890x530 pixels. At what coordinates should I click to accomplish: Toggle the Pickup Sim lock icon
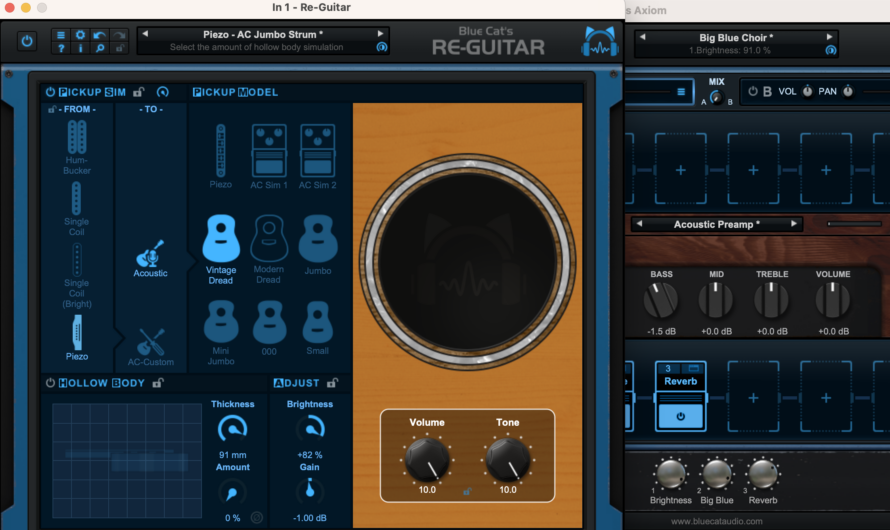[x=138, y=92]
